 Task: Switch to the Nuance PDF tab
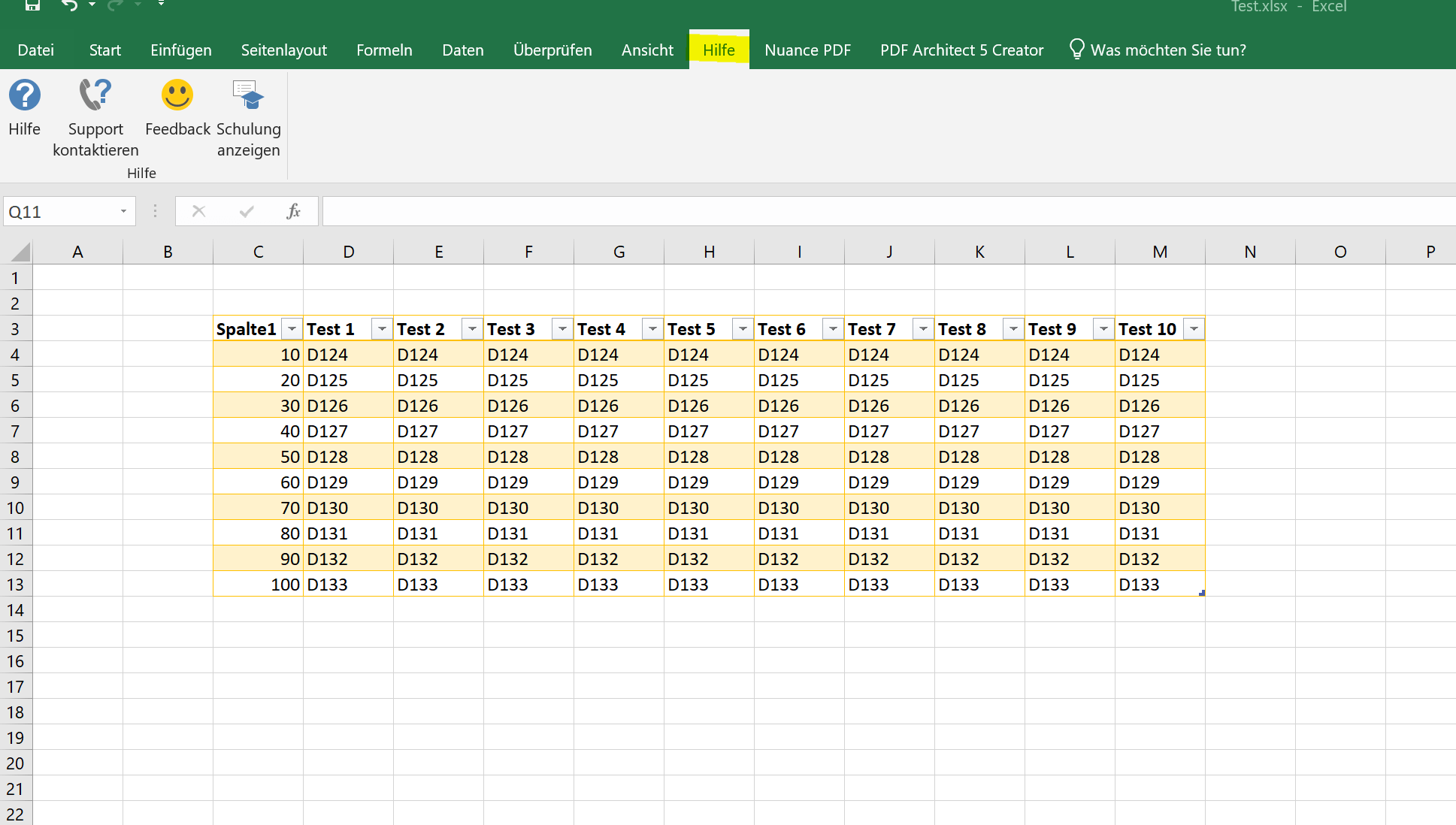(x=807, y=50)
